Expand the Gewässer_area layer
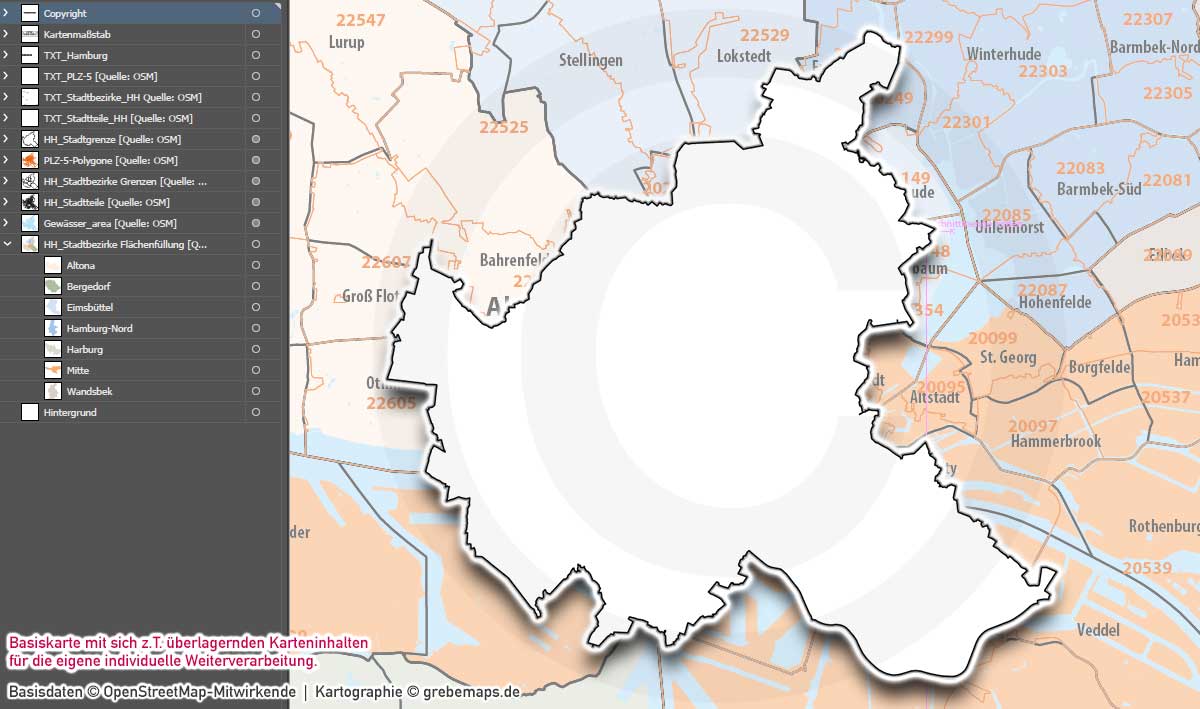 (8, 223)
